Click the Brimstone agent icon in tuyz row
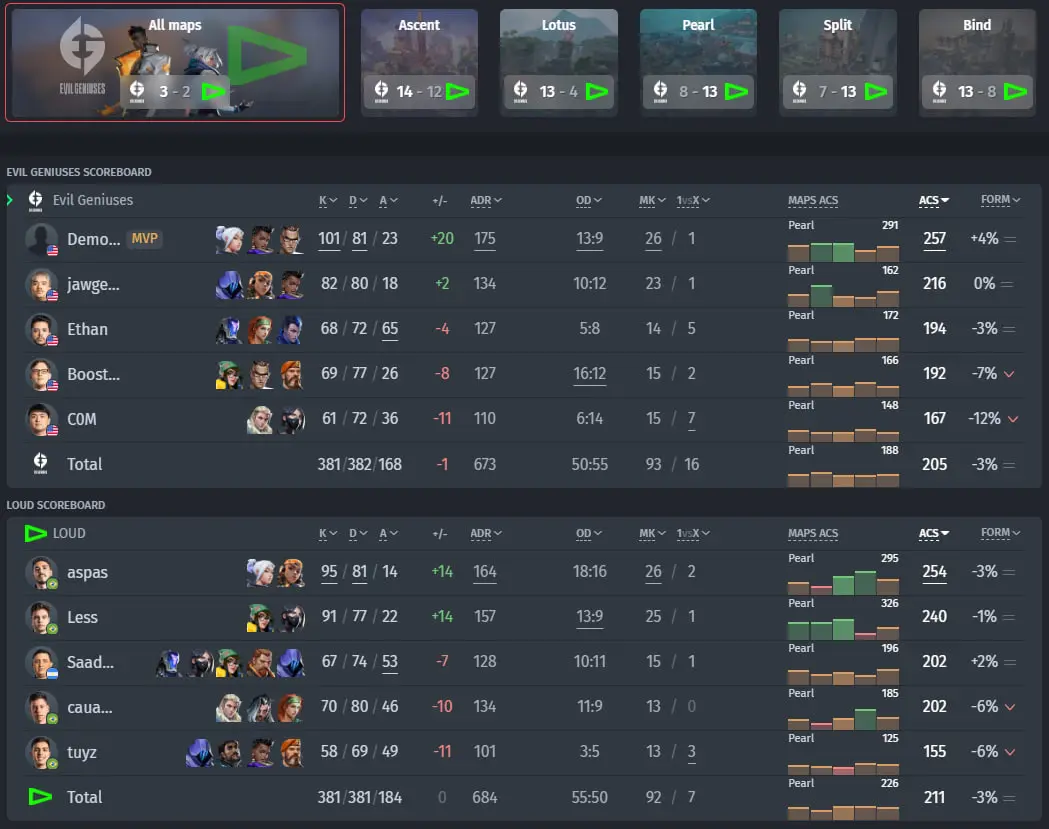This screenshot has height=829, width=1049. point(290,752)
